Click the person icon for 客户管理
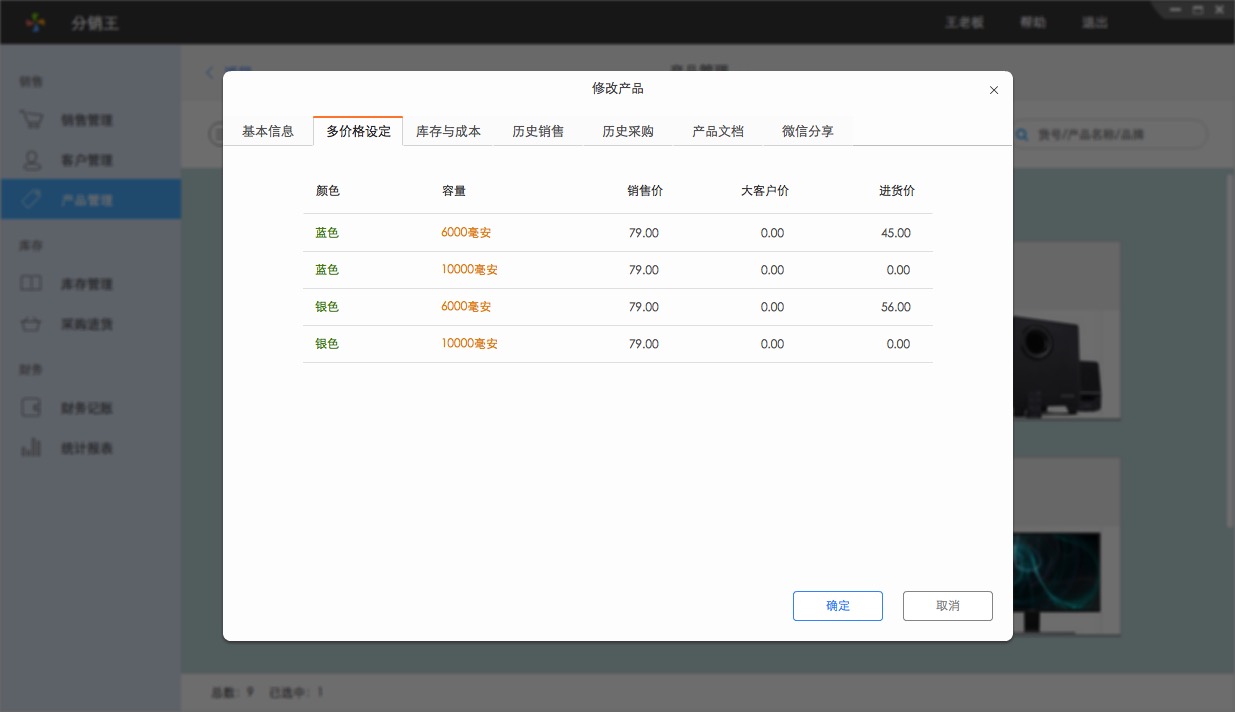This screenshot has height=712, width=1235. [x=32, y=160]
